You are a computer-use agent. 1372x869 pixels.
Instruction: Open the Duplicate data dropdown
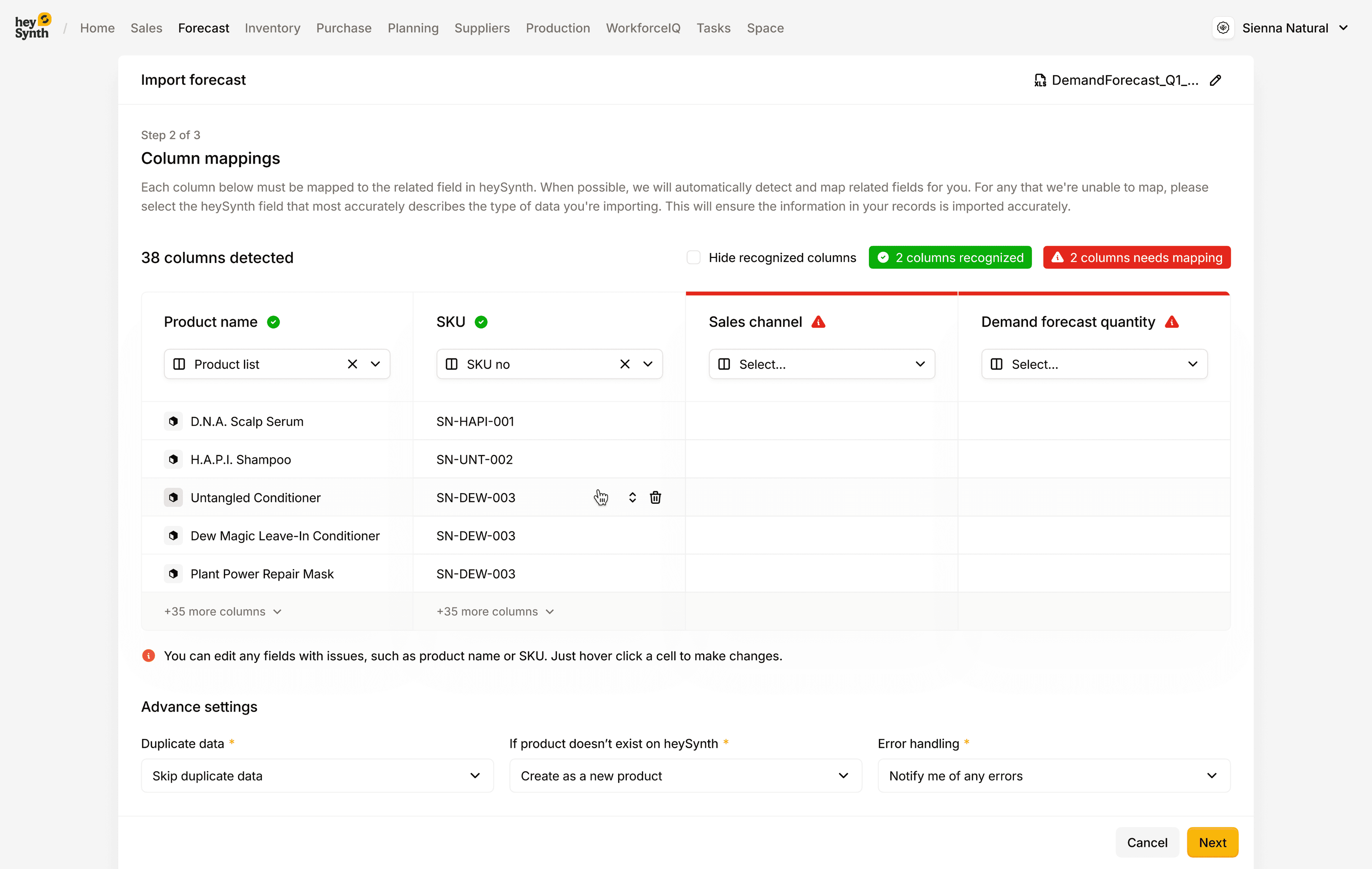(x=317, y=775)
